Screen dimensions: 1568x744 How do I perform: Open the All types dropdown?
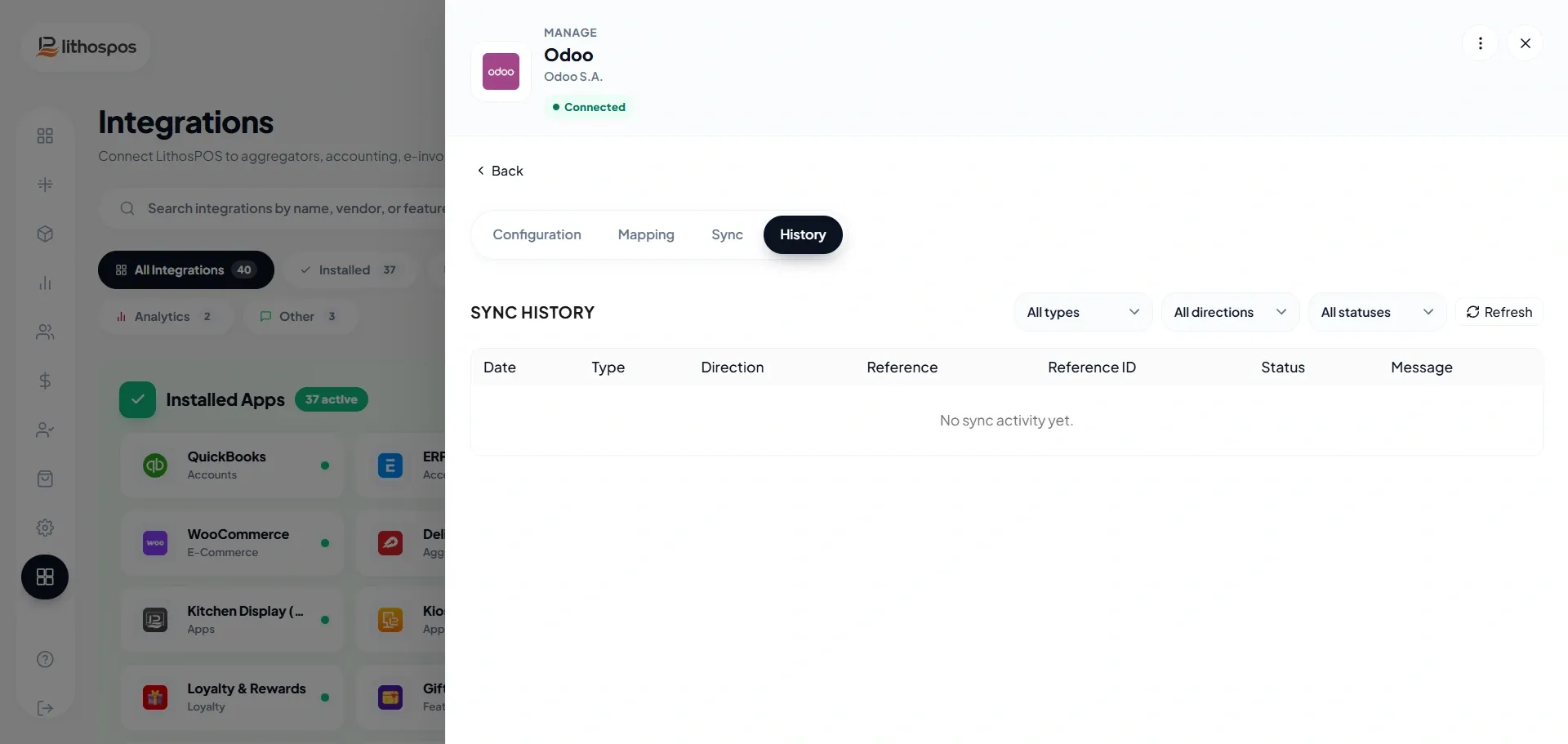[x=1083, y=313]
